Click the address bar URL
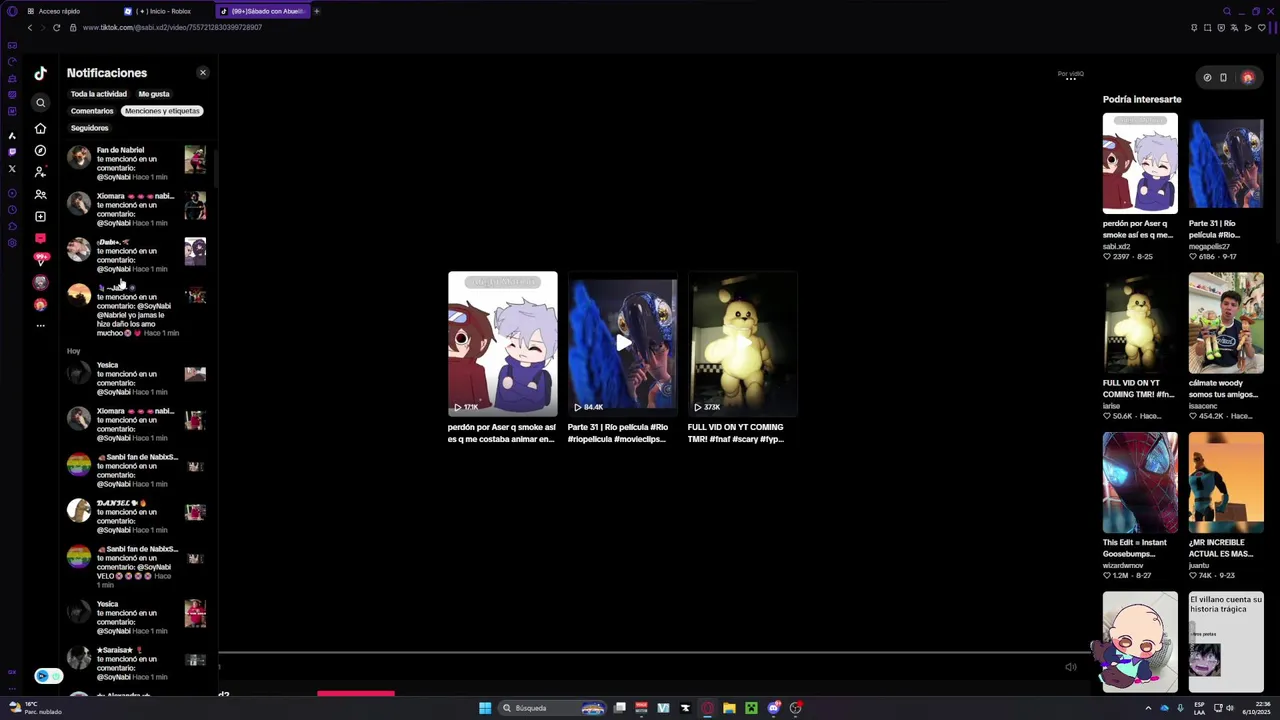Viewport: 1280px width, 720px height. 172,28
